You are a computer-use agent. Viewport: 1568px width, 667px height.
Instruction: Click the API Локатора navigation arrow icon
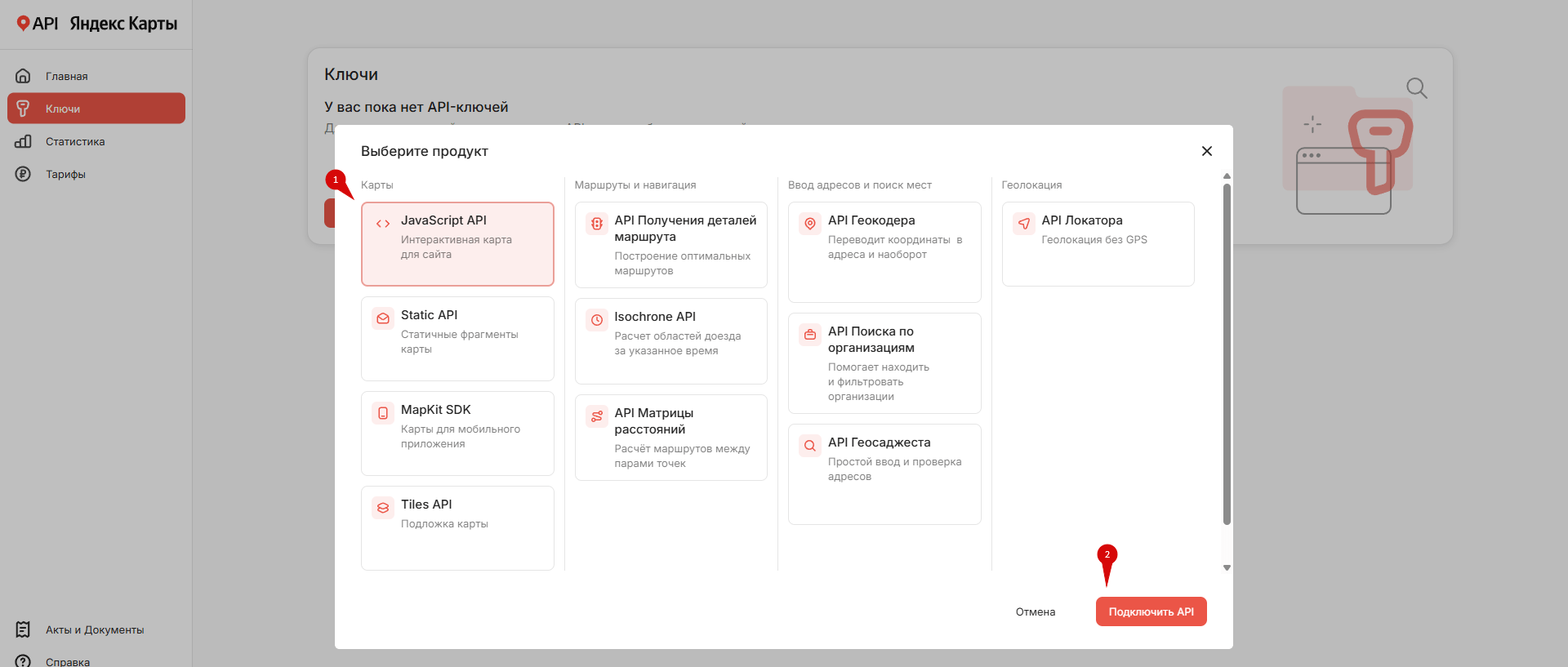(1024, 224)
